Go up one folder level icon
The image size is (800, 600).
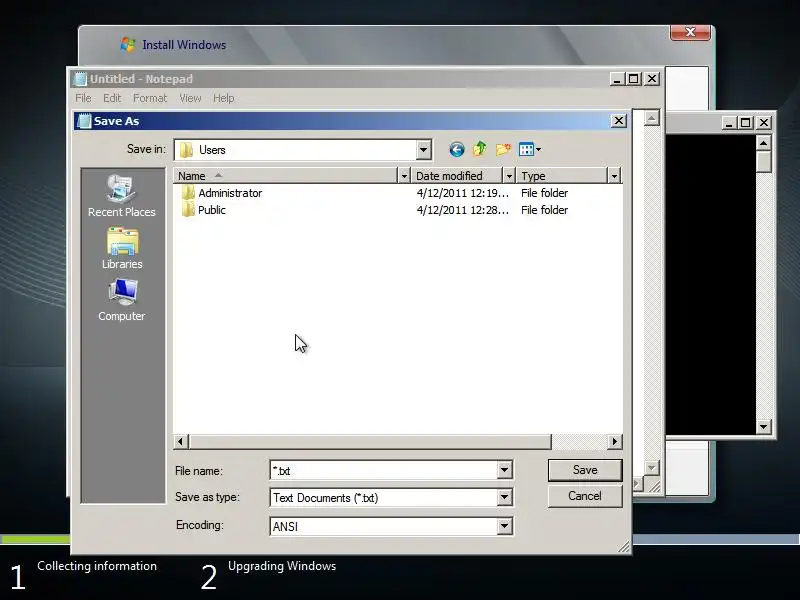pyautogui.click(x=480, y=149)
